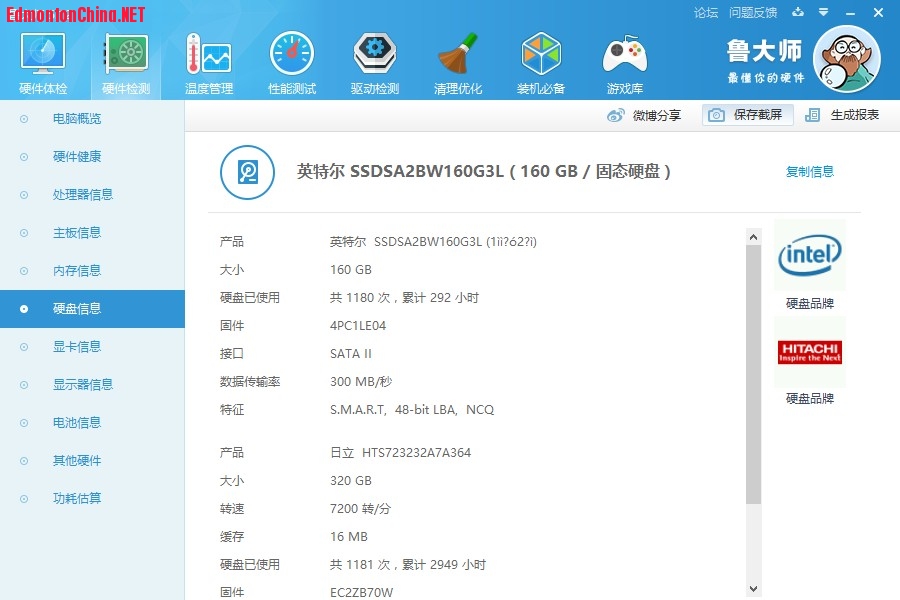The width and height of the screenshot is (900, 600).
Task: Open 驱动检测 driver detection
Action: [x=375, y=63]
